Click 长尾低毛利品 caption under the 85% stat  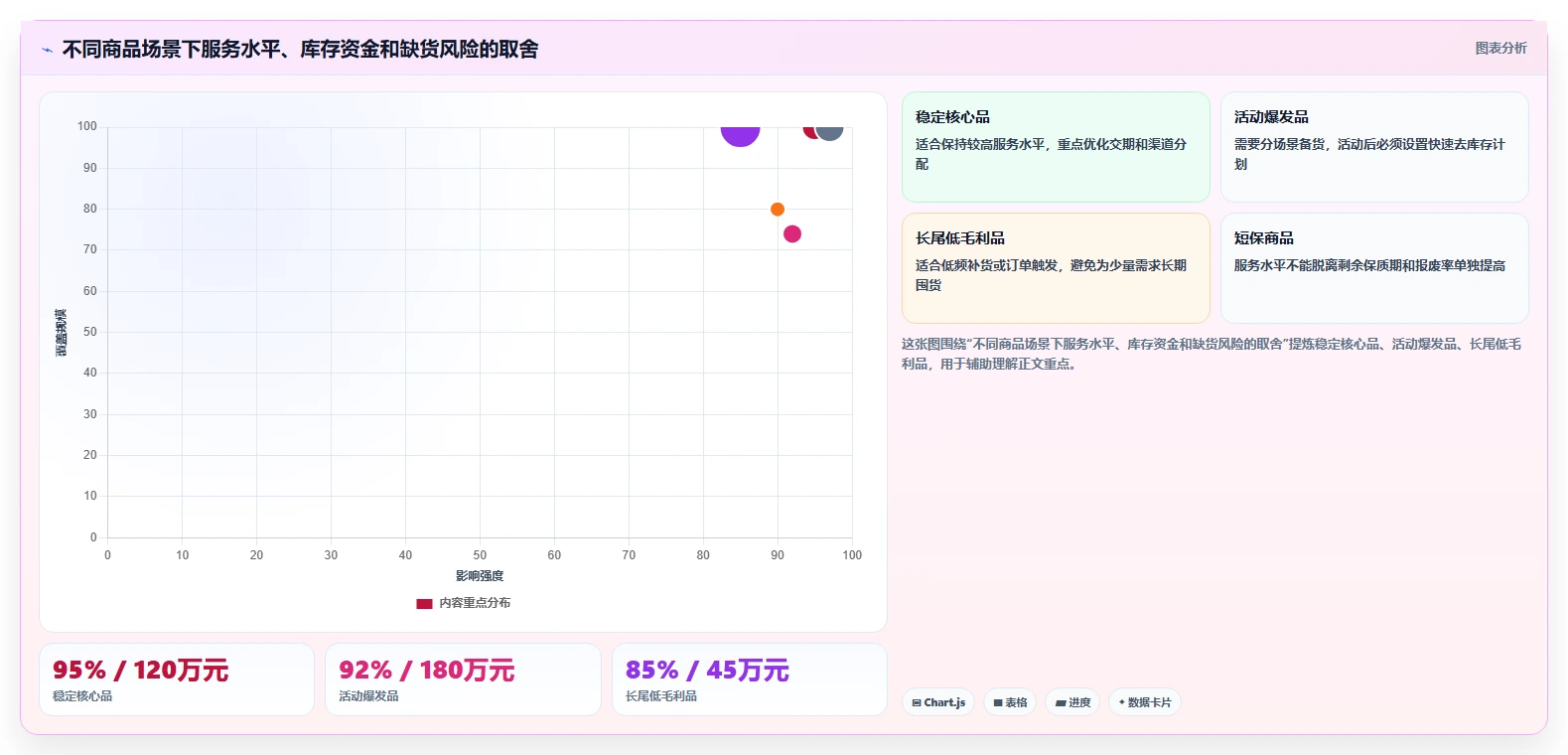[x=661, y=696]
